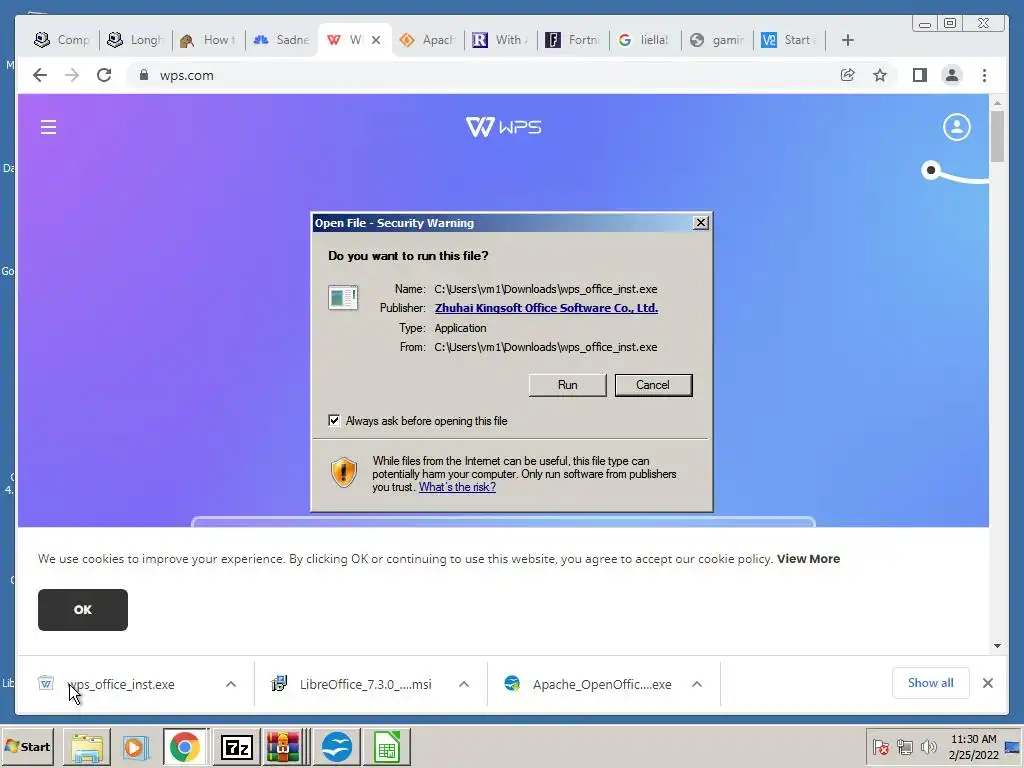Switch to the Start tab
The width and height of the screenshot is (1024, 768).
click(x=790, y=40)
